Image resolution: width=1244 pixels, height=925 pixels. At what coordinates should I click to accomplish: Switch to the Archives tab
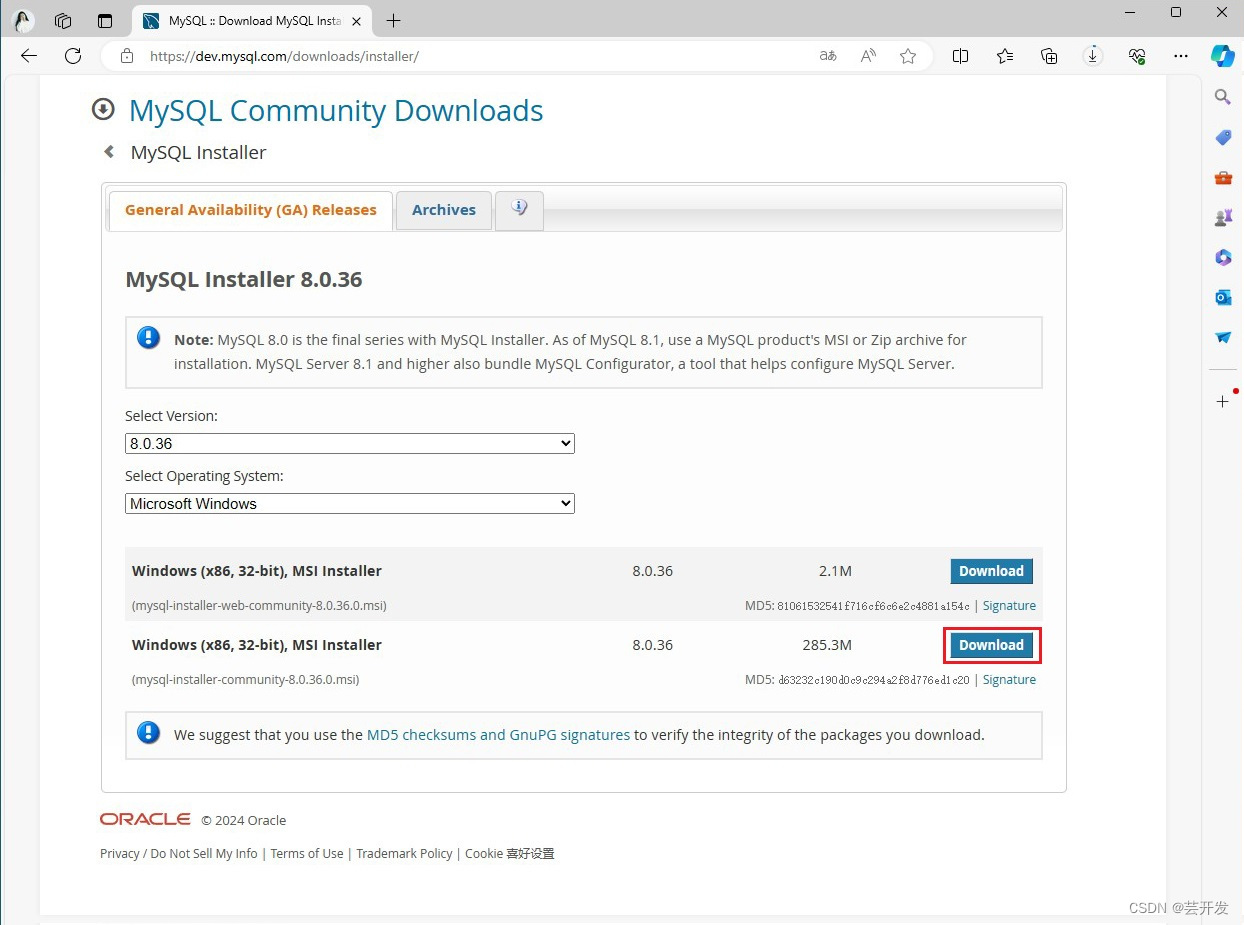[444, 210]
